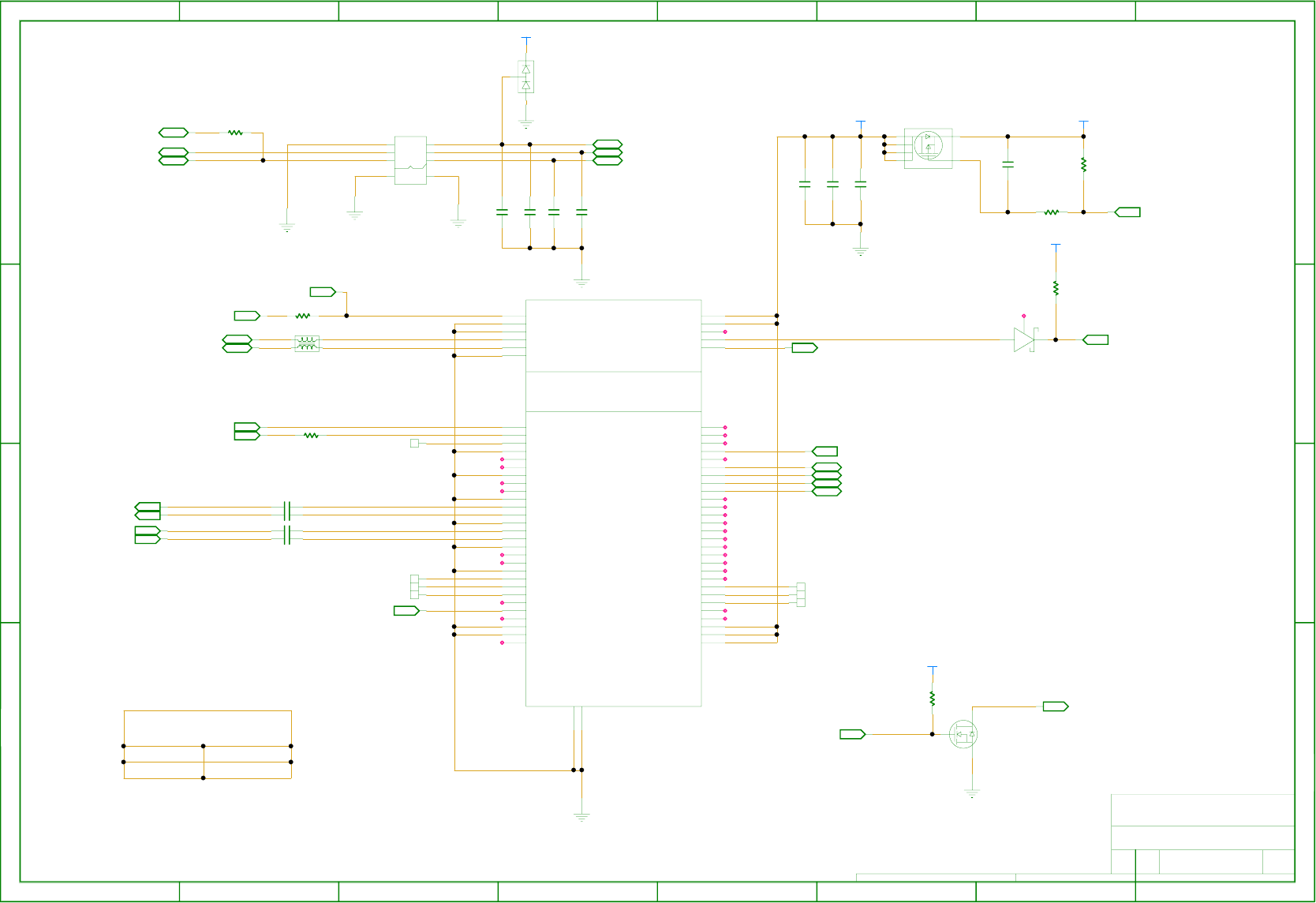Select the single port above four stacked hexagonal ports

824,451
